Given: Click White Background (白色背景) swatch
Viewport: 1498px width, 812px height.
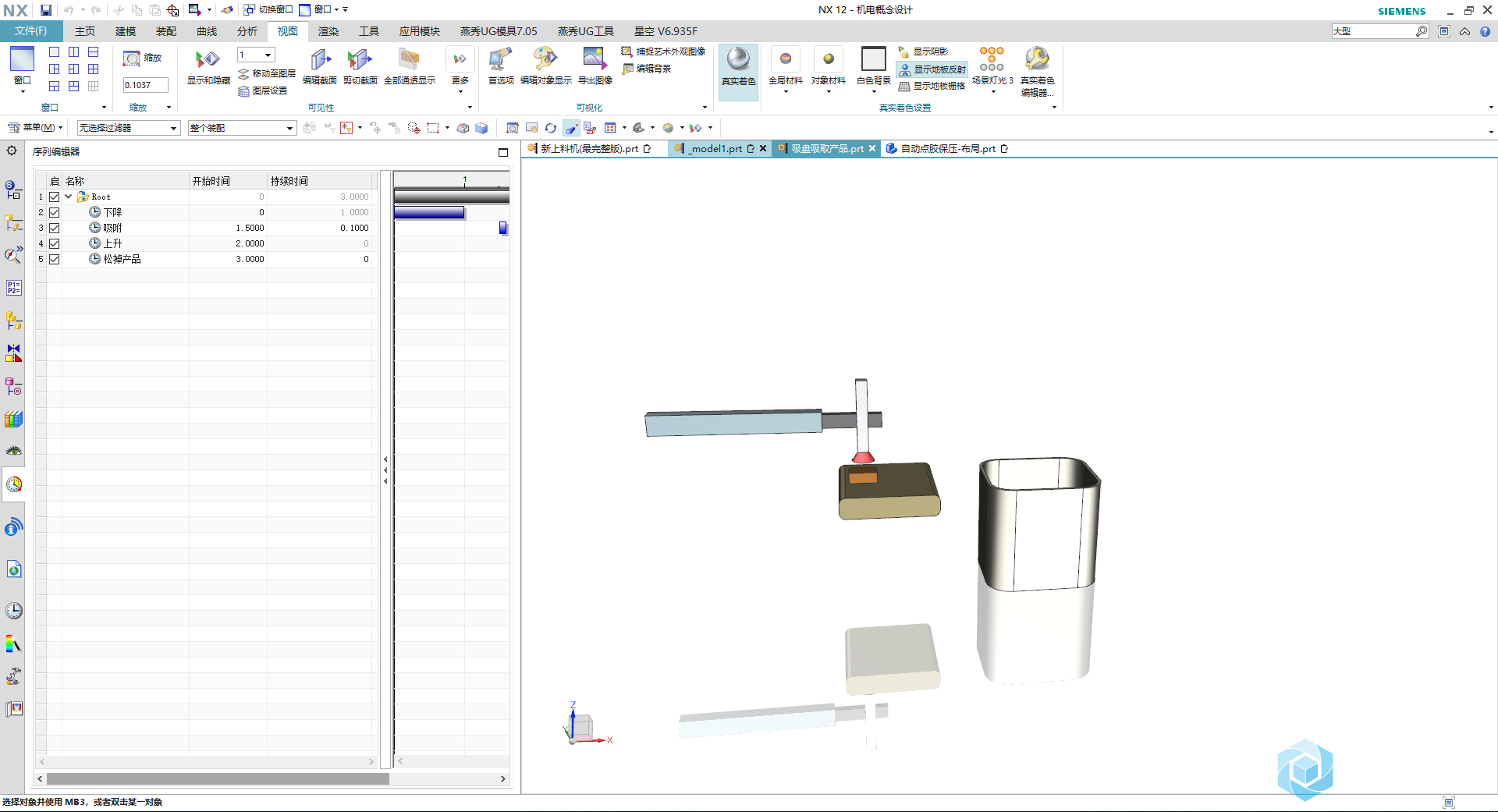Looking at the screenshot, I should (x=873, y=59).
